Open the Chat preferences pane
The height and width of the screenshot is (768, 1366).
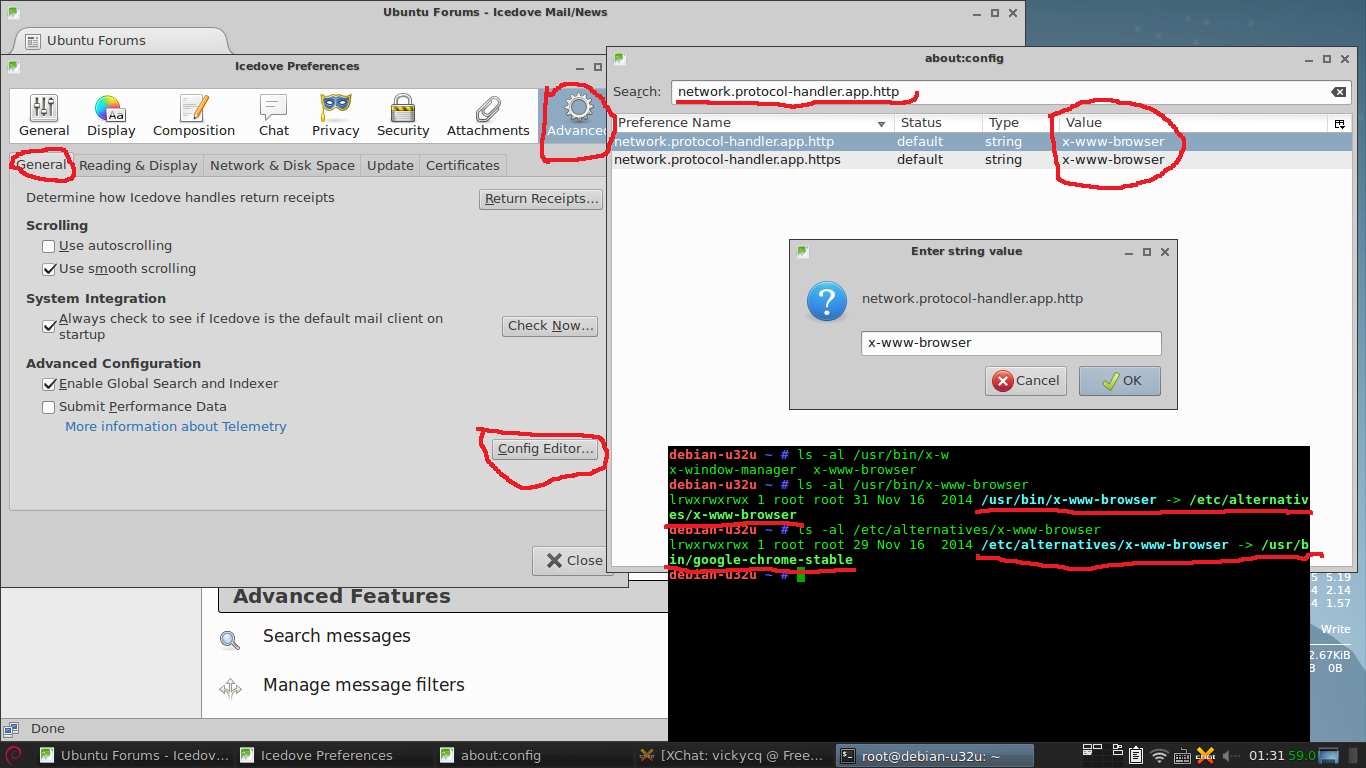click(274, 116)
